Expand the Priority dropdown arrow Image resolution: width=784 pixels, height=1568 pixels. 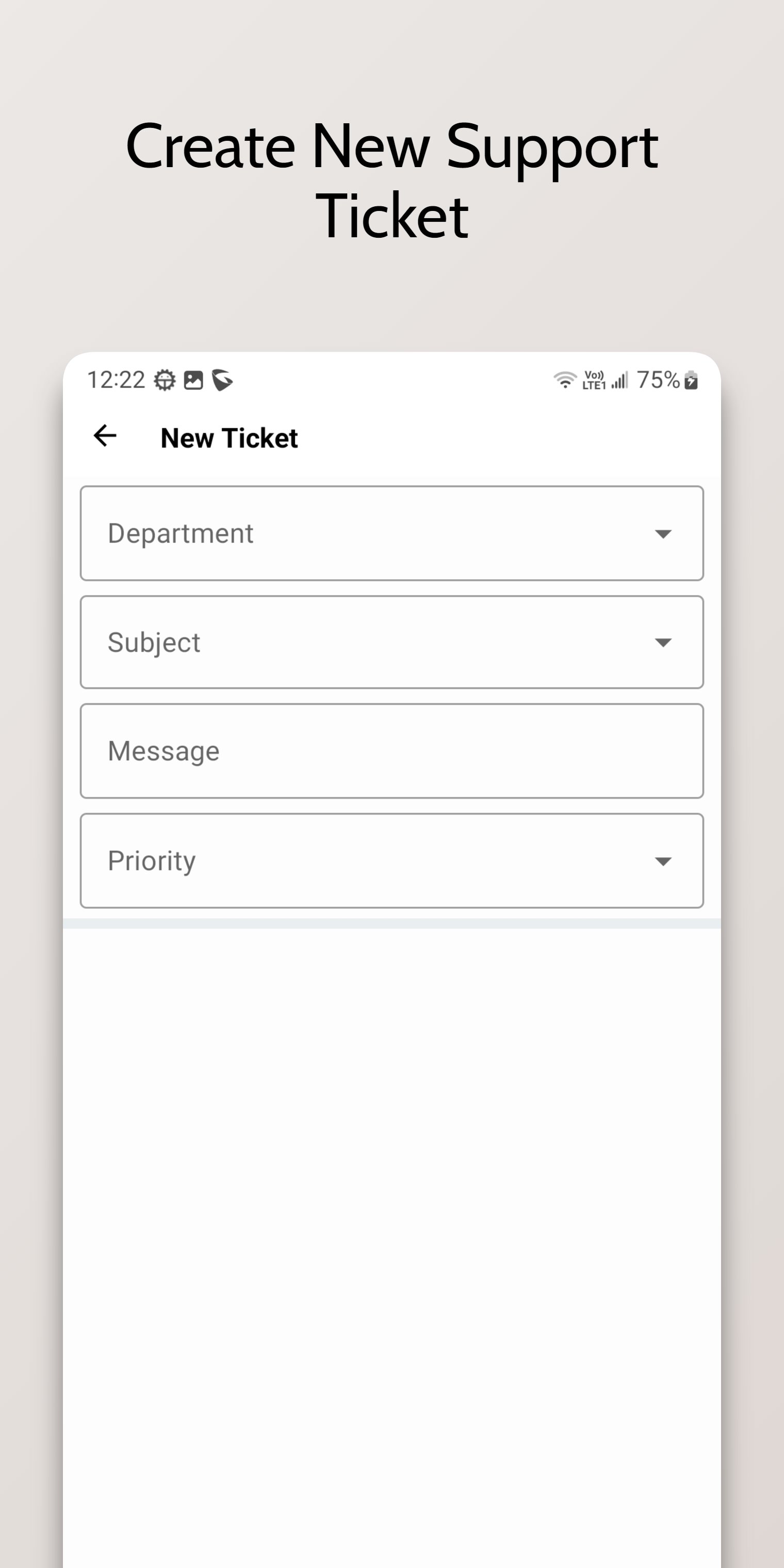coord(662,861)
